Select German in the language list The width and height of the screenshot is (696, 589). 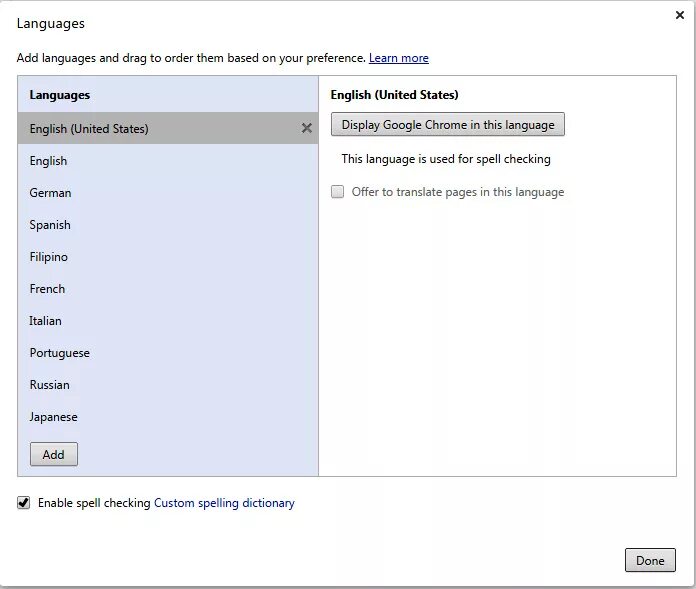coord(168,193)
